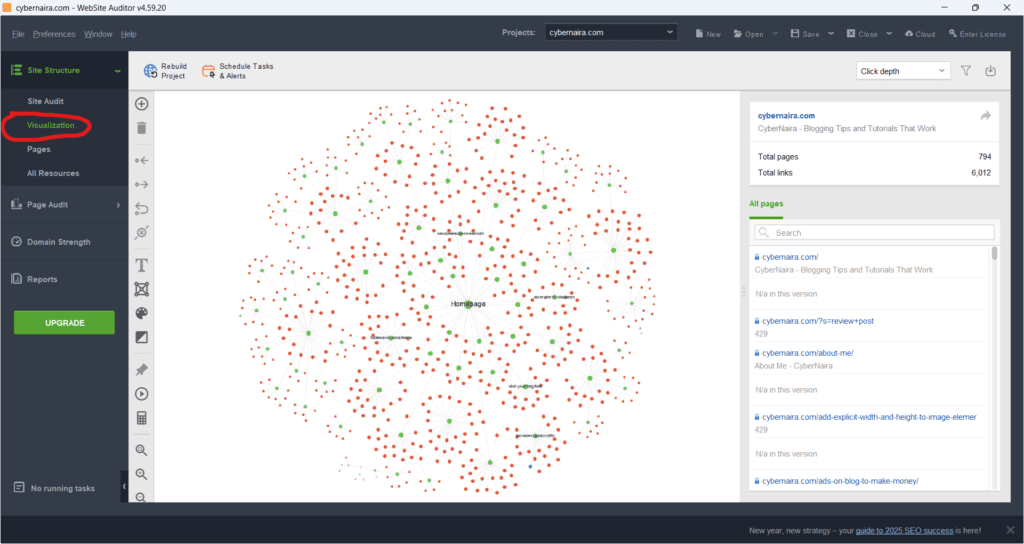Image resolution: width=1024 pixels, height=544 pixels.
Task: Open the Help menu
Action: [x=129, y=34]
